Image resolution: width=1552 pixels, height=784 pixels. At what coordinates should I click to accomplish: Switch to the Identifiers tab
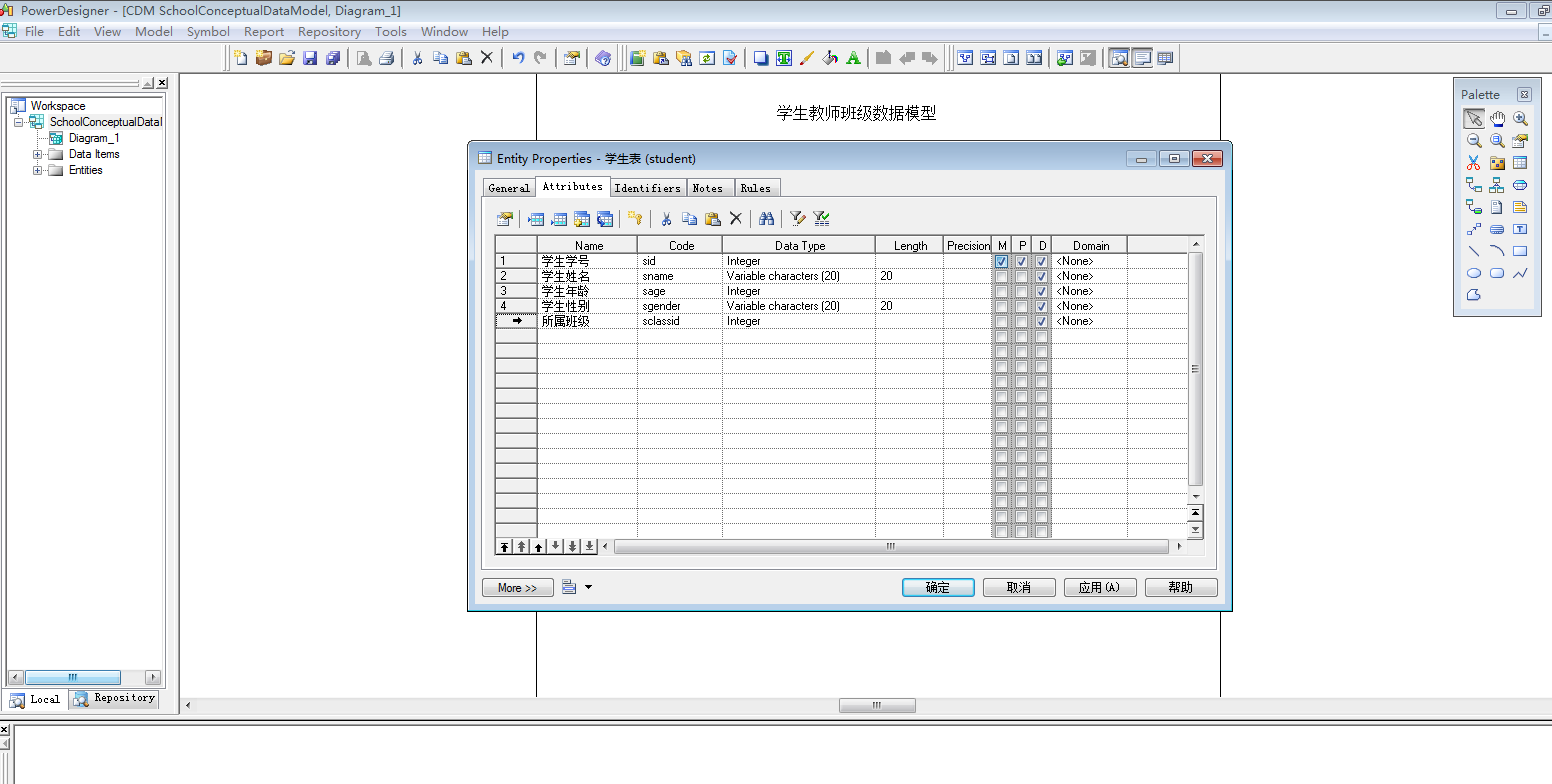pos(647,187)
